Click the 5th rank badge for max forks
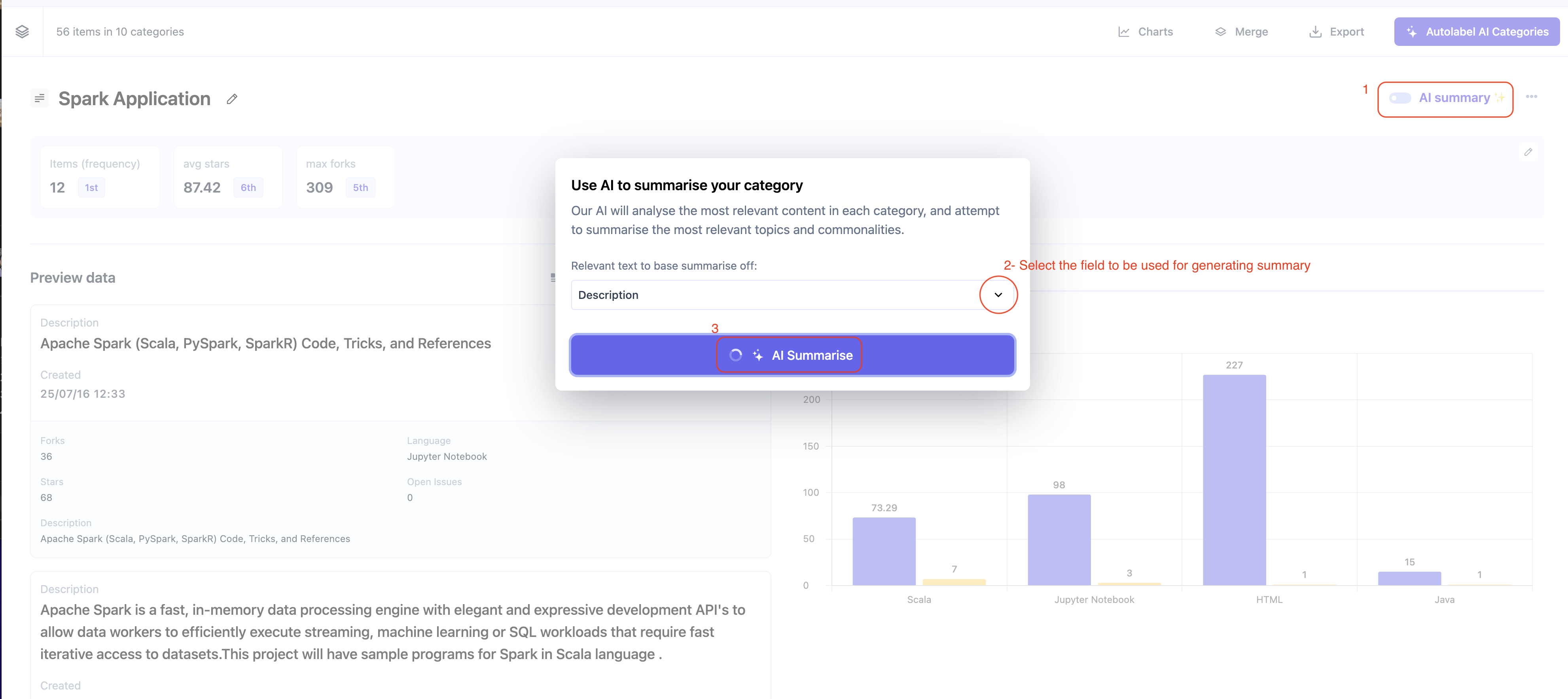1568x699 pixels. 360,187
